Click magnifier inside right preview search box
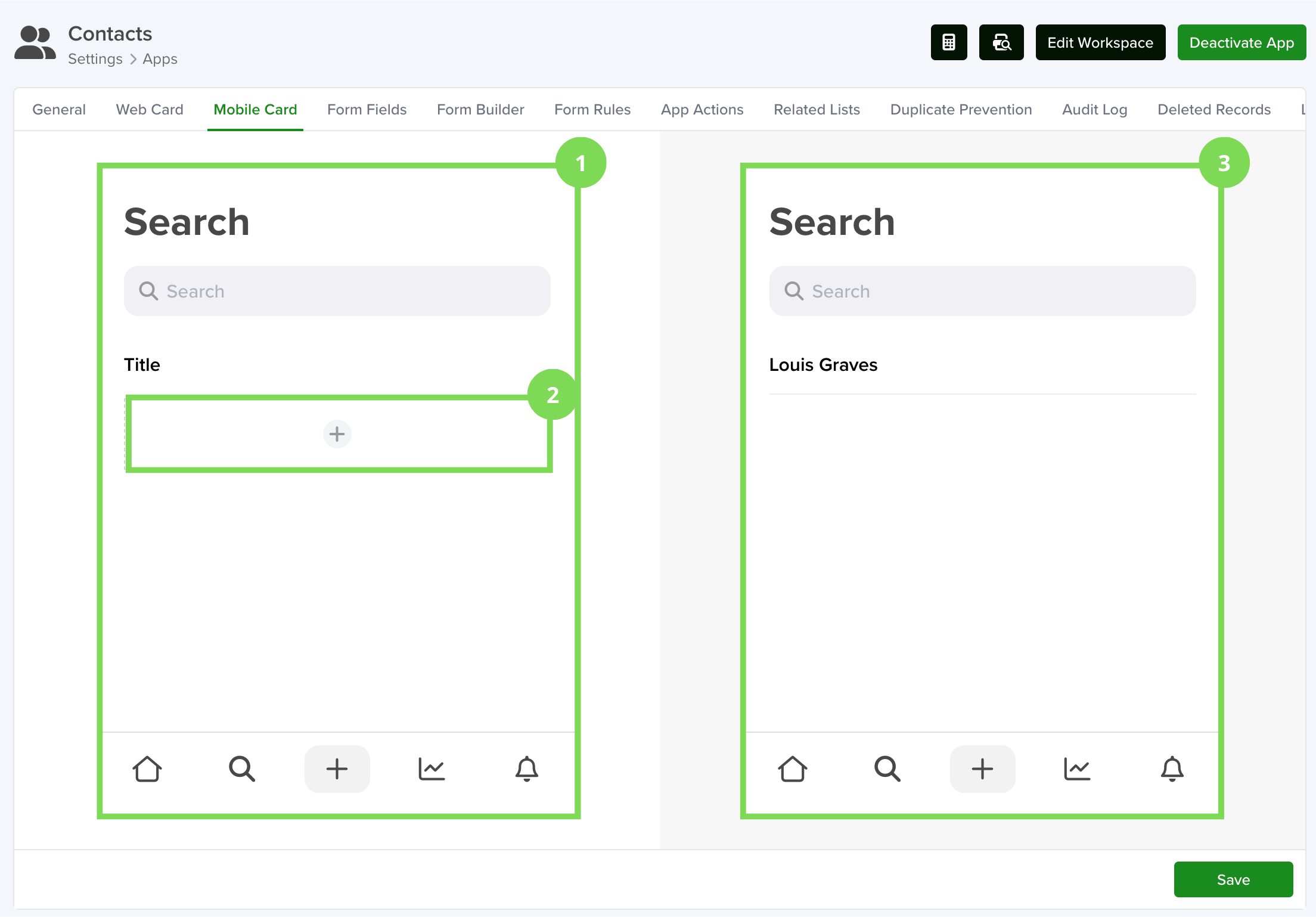Viewport: 1316px width, 917px height. click(x=794, y=291)
